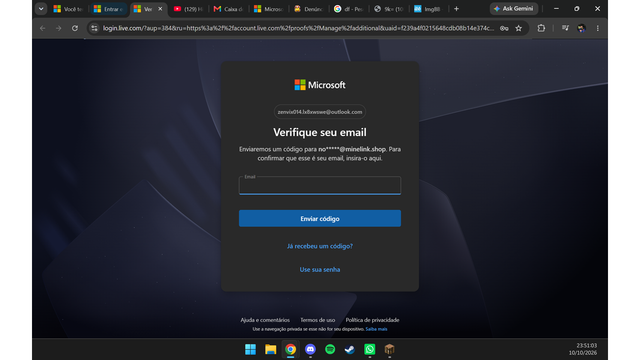Screen dimensions: 640x360
Task: Open the 'Já recebeu um código?' link
Action: click(x=320, y=246)
